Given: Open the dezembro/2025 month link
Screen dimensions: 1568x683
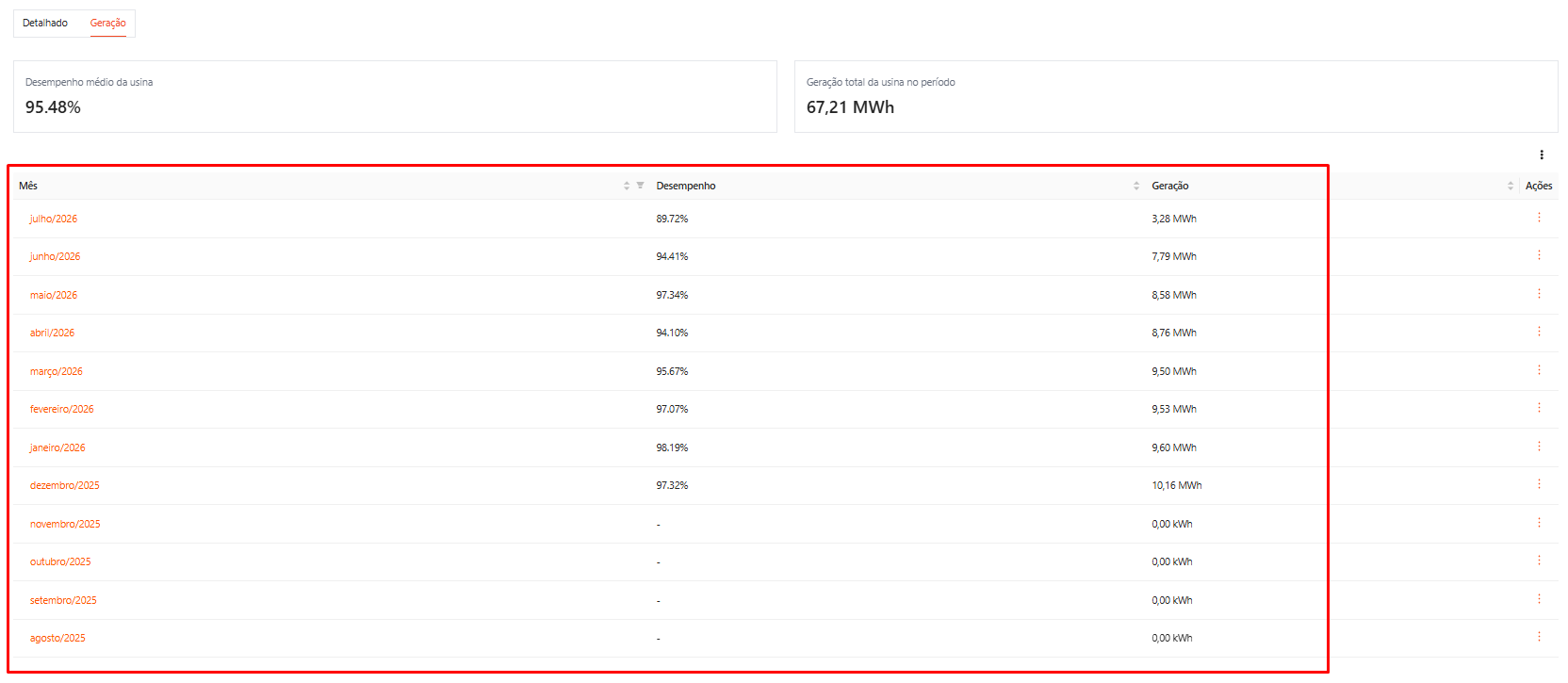Looking at the screenshot, I should pyautogui.click(x=65, y=485).
